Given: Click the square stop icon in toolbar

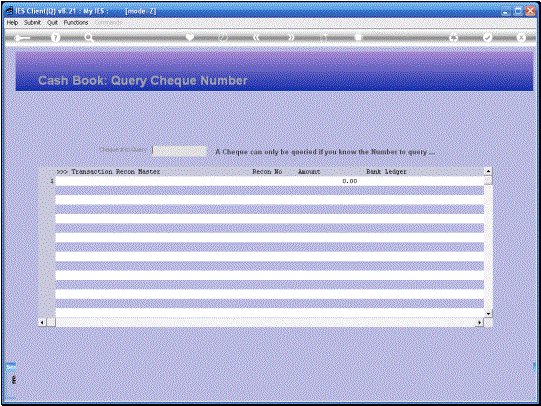Looking at the screenshot, I should pyautogui.click(x=358, y=37).
